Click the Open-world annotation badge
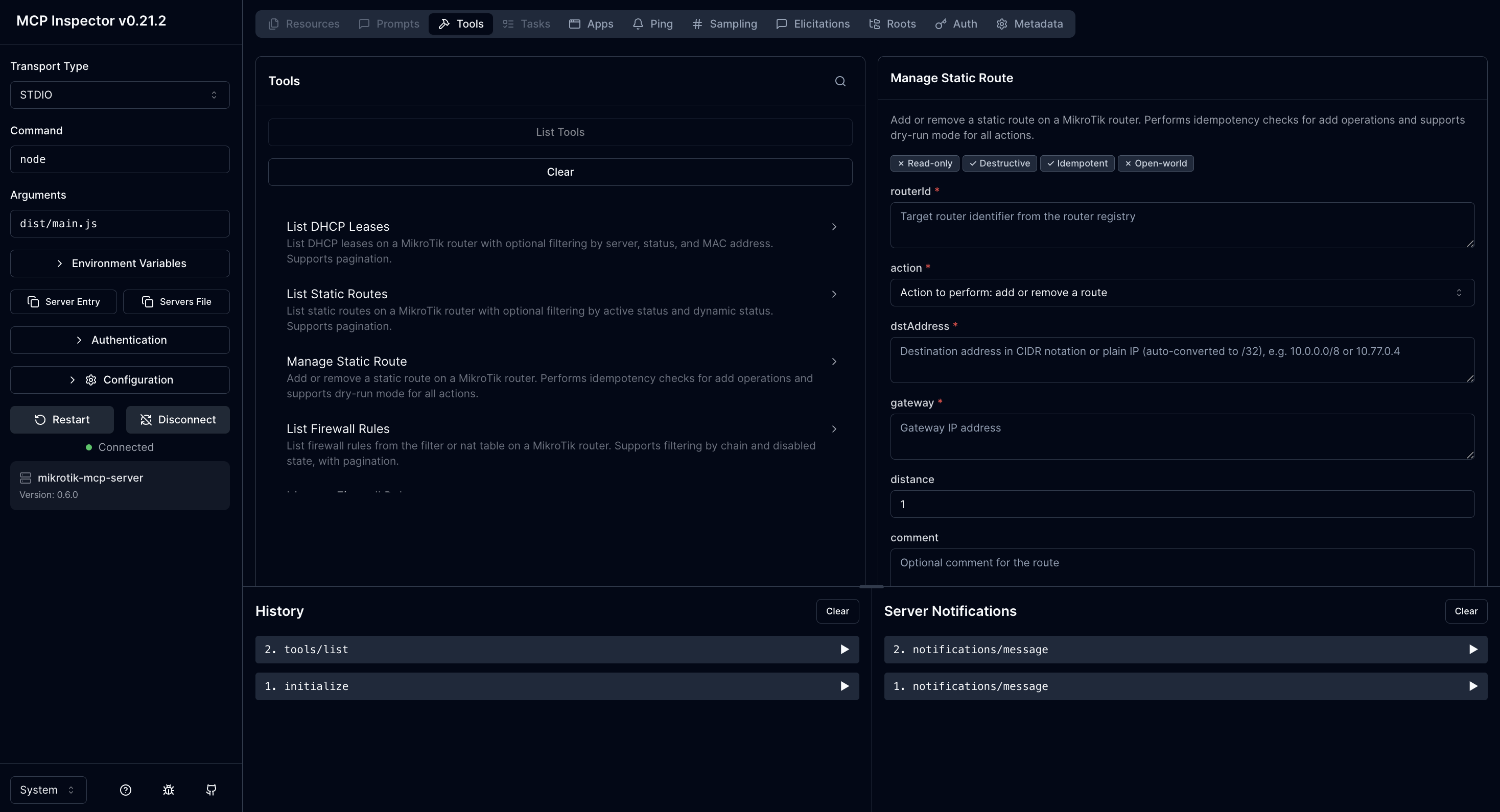This screenshot has width=1500, height=812. pyautogui.click(x=1155, y=163)
